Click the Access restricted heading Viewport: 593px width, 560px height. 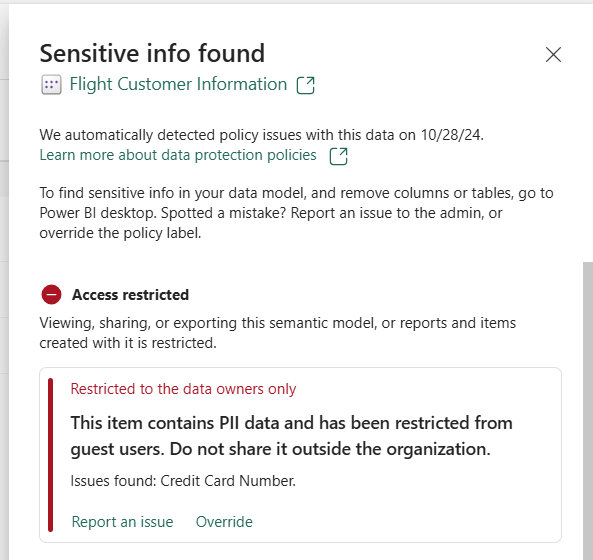(130, 295)
